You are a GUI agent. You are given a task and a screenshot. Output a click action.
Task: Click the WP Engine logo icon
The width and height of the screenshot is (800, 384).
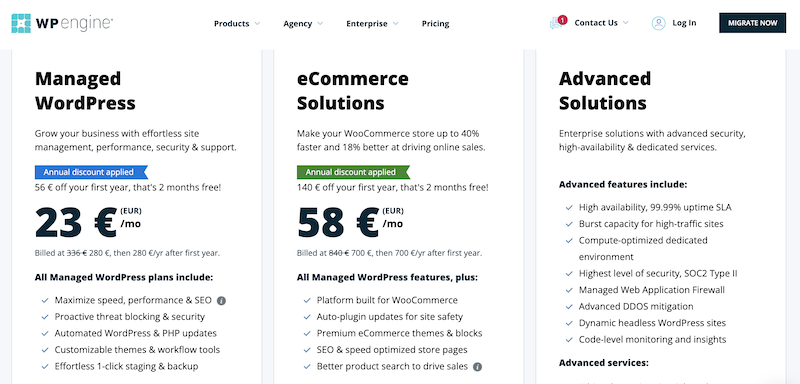[21, 23]
